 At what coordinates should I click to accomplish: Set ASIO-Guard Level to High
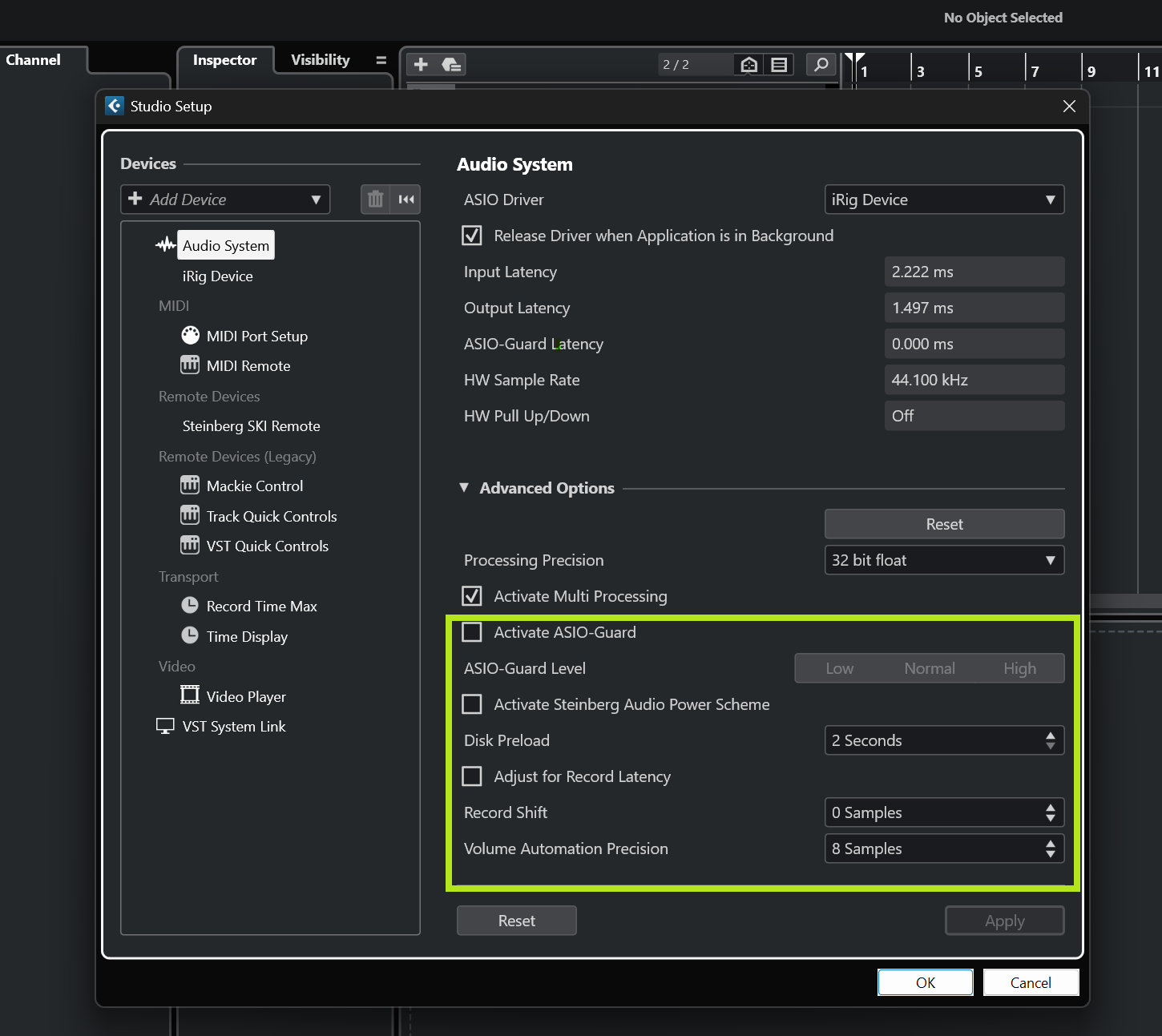pyautogui.click(x=1019, y=668)
